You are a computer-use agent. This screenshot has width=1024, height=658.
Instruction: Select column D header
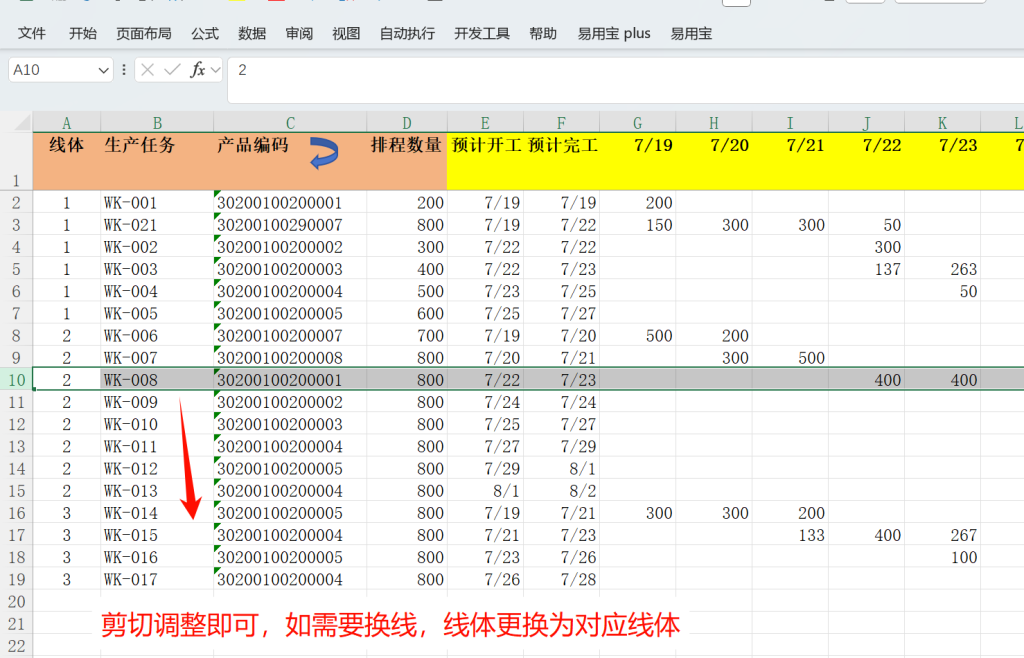point(407,123)
